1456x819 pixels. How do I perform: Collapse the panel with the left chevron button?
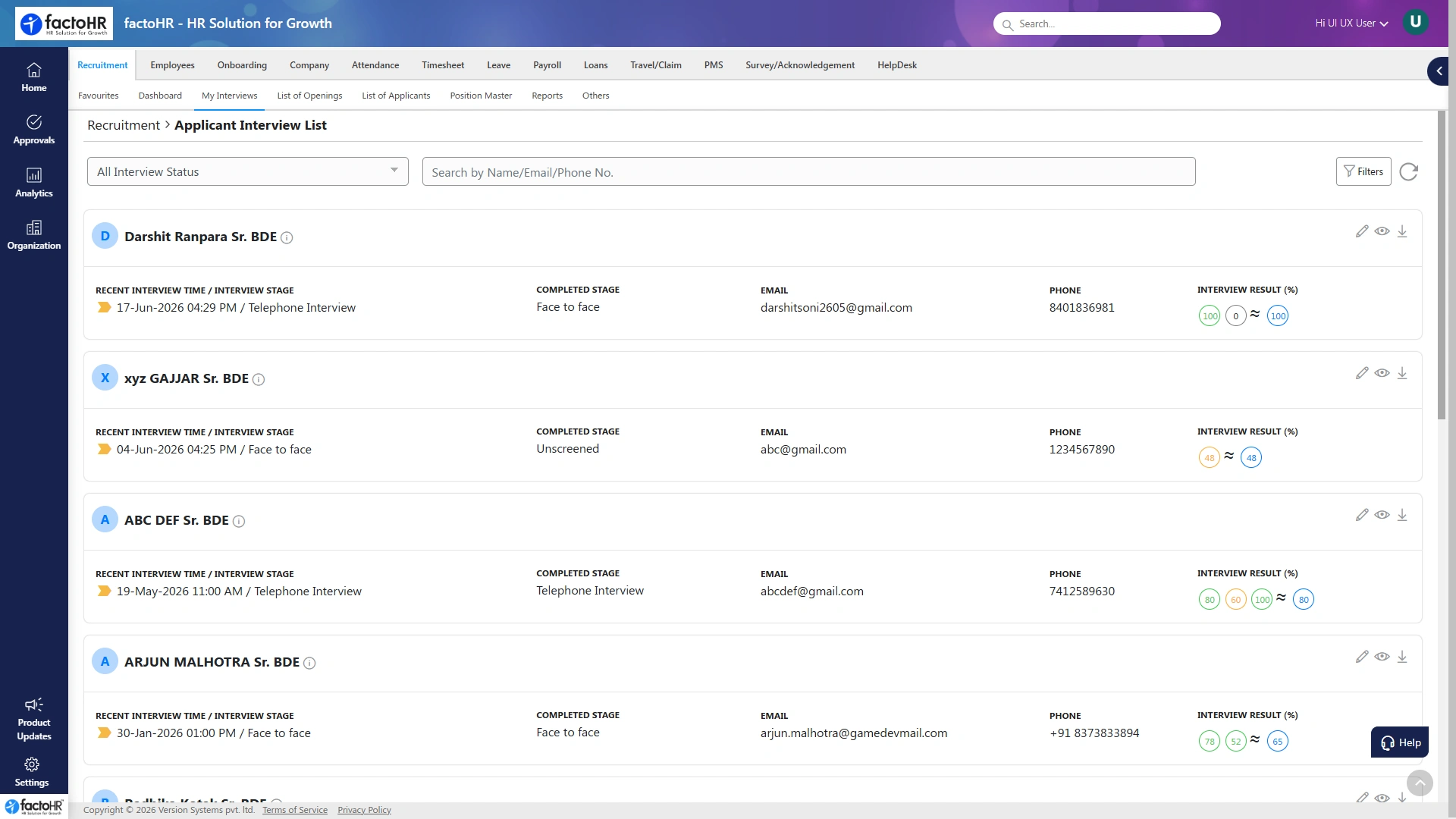1439,71
